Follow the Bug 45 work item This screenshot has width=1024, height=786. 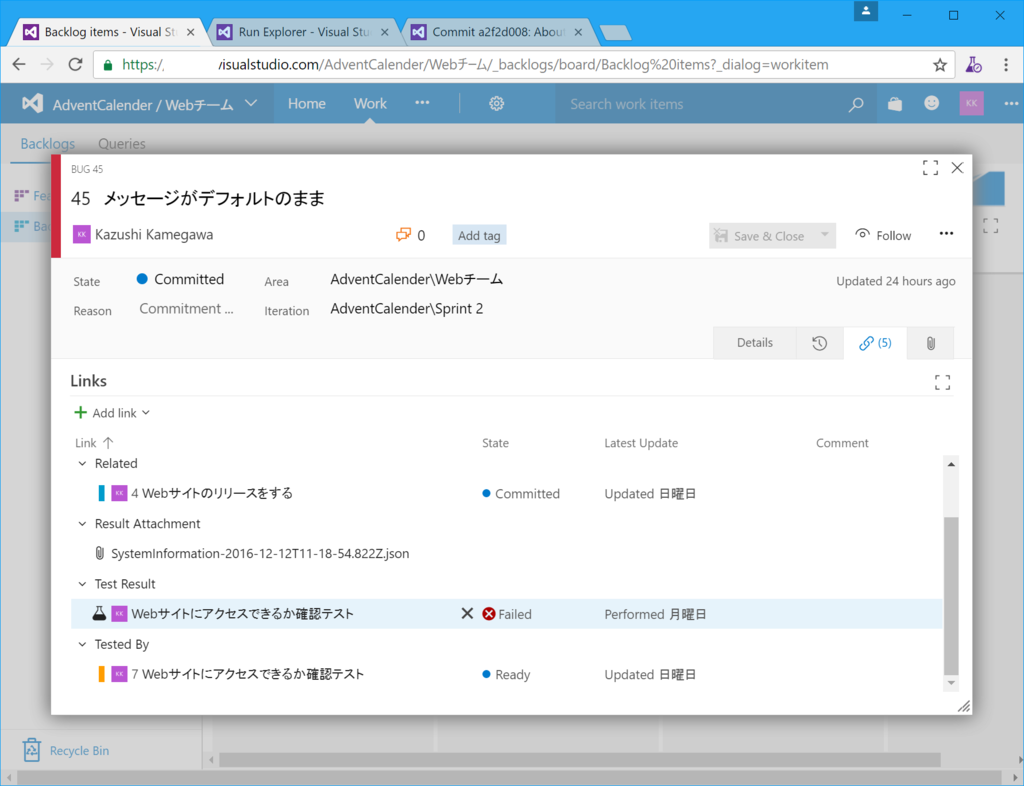pos(883,234)
